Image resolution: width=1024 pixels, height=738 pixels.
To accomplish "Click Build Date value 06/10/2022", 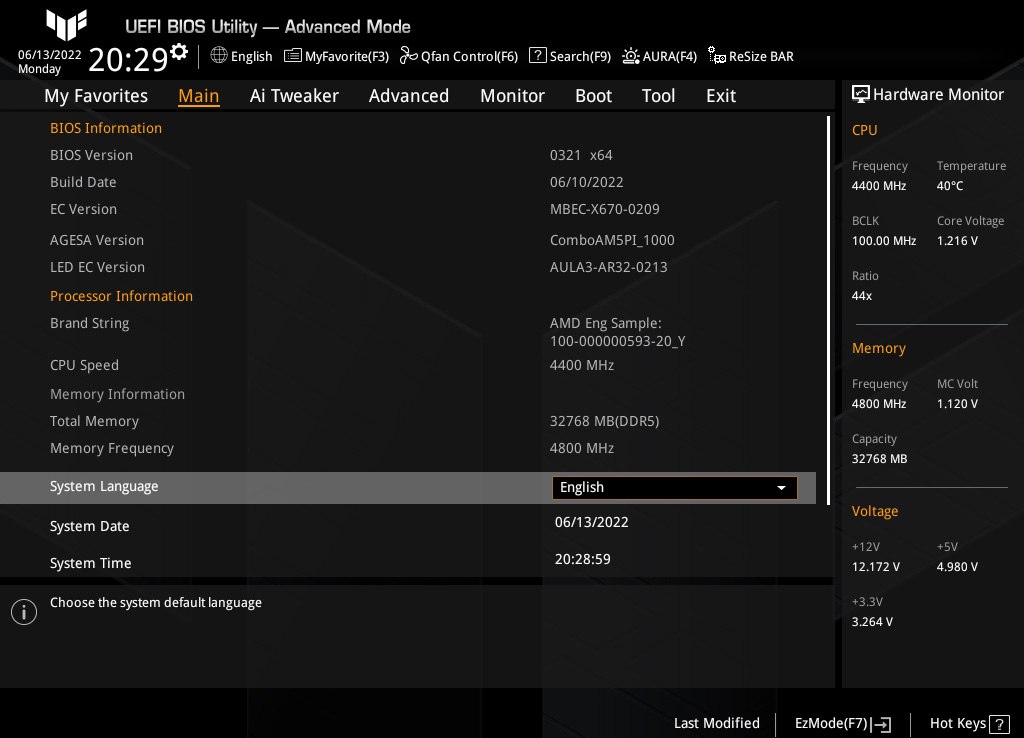I will point(586,182).
